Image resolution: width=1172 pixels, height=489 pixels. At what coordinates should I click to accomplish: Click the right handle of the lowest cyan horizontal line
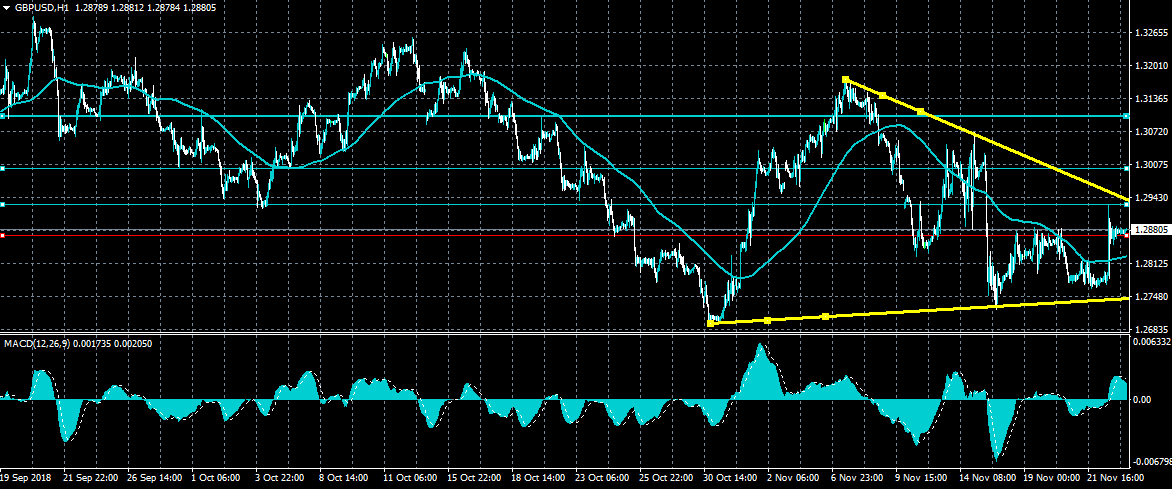[1126, 204]
